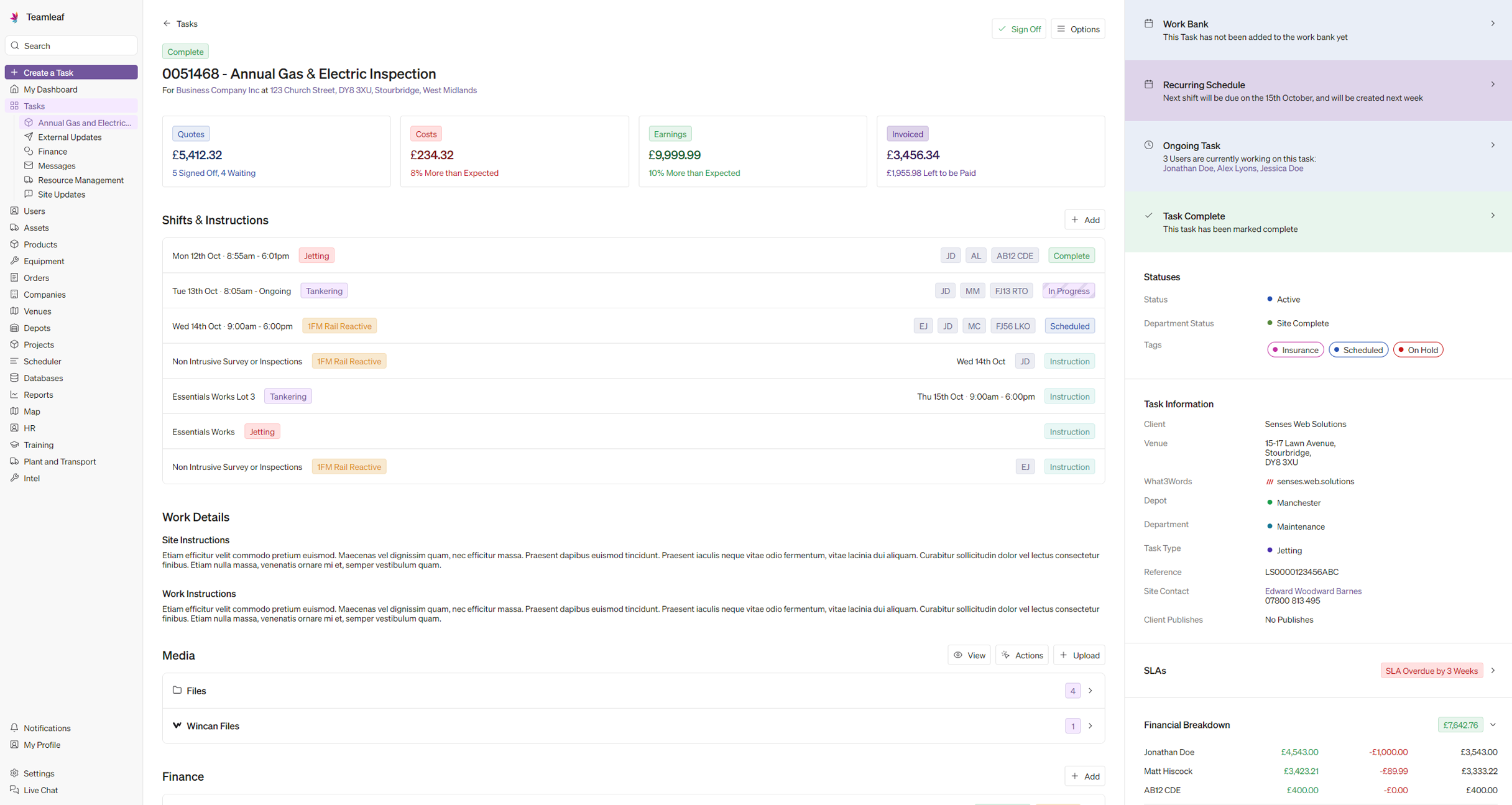Open the Scheduler section from the sidebar
The image size is (1512, 805).
pyautogui.click(x=42, y=361)
